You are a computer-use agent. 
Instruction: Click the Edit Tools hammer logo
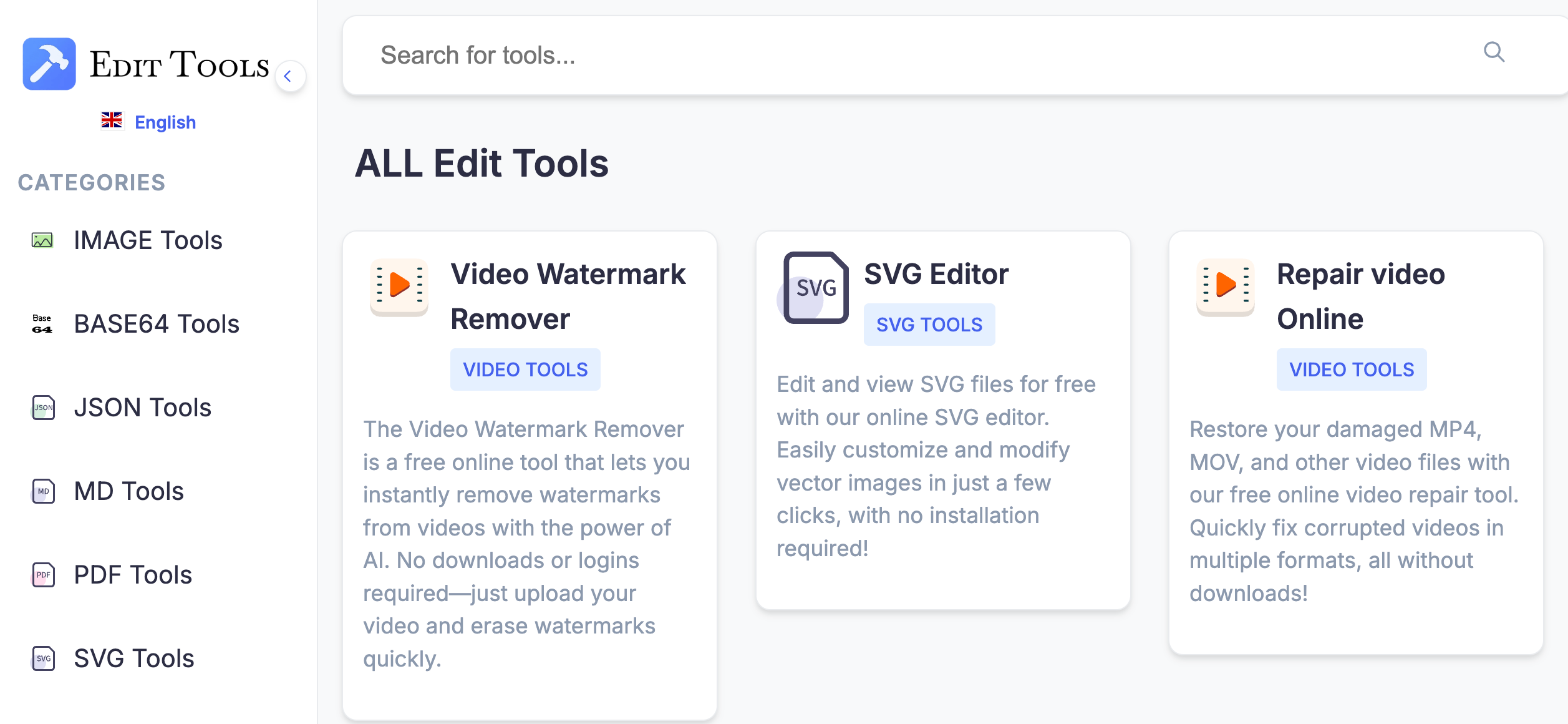point(49,64)
